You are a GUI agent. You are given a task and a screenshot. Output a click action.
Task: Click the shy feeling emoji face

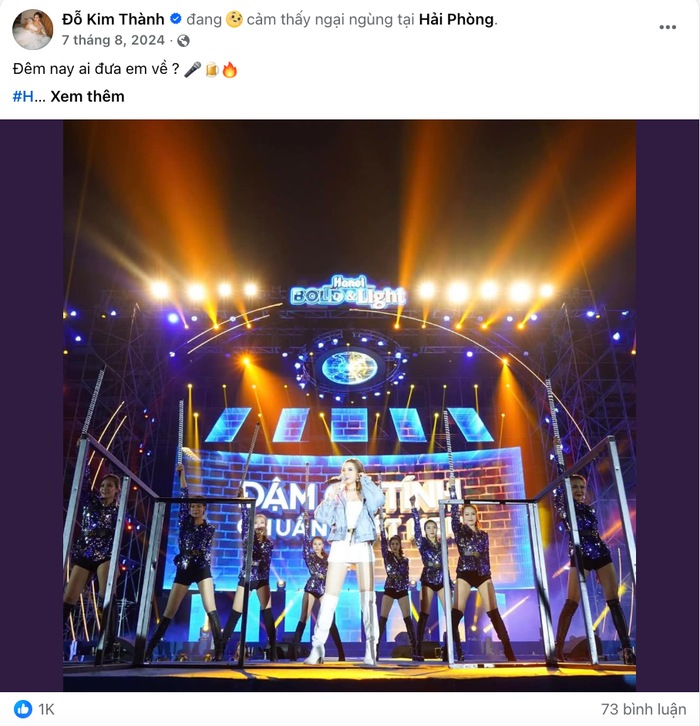[x=234, y=19]
